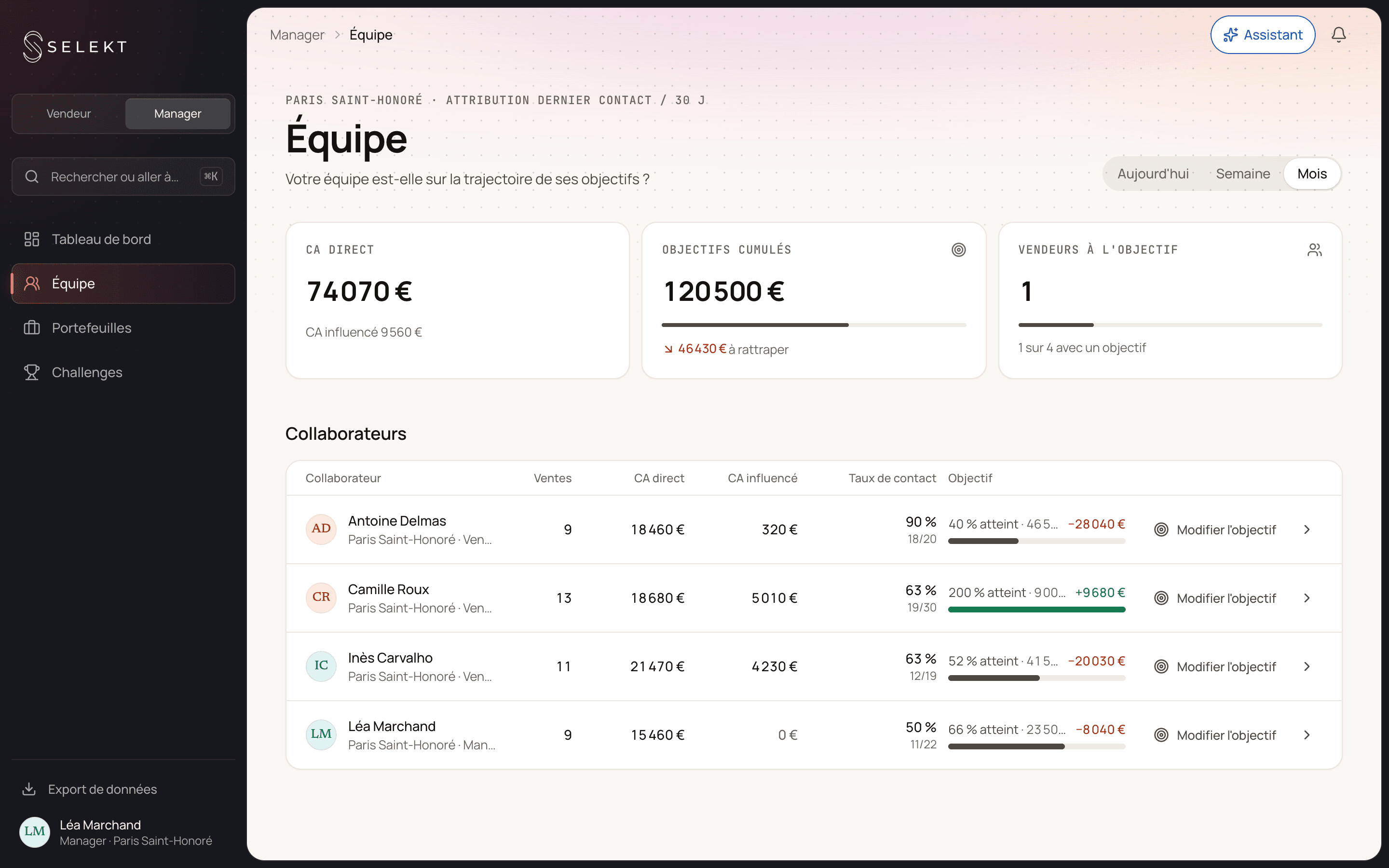The height and width of the screenshot is (868, 1389).
Task: Open Léa Marchand profile in sidebar footer
Action: tap(123, 832)
